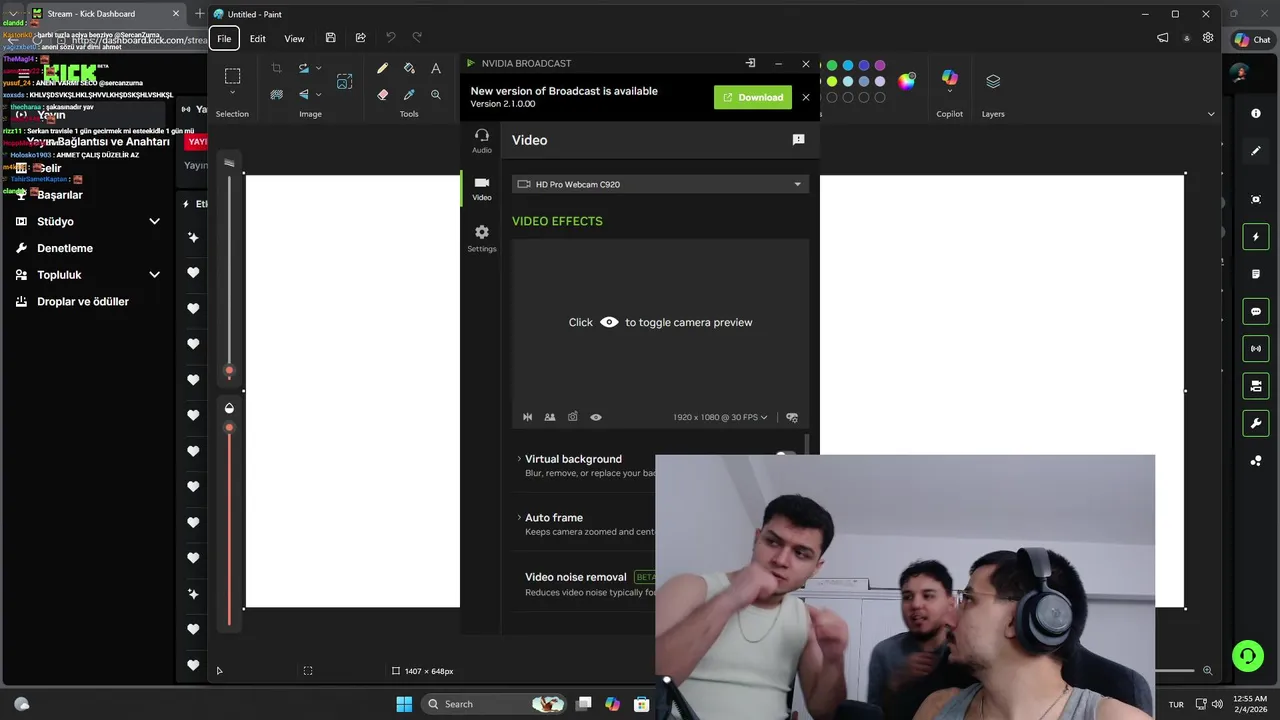Open the Layers panel in Paint
The image size is (1280, 720).
(993, 81)
